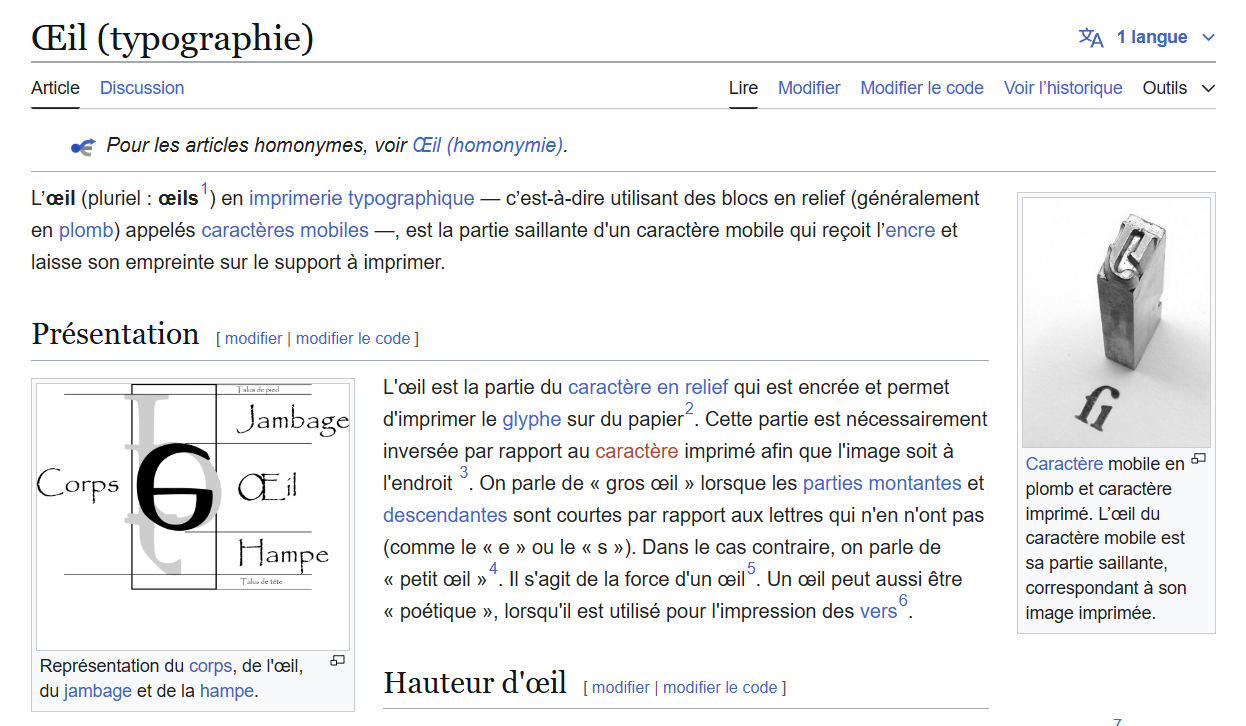Switch to the Article tab
This screenshot has width=1246, height=726.
tap(55, 88)
